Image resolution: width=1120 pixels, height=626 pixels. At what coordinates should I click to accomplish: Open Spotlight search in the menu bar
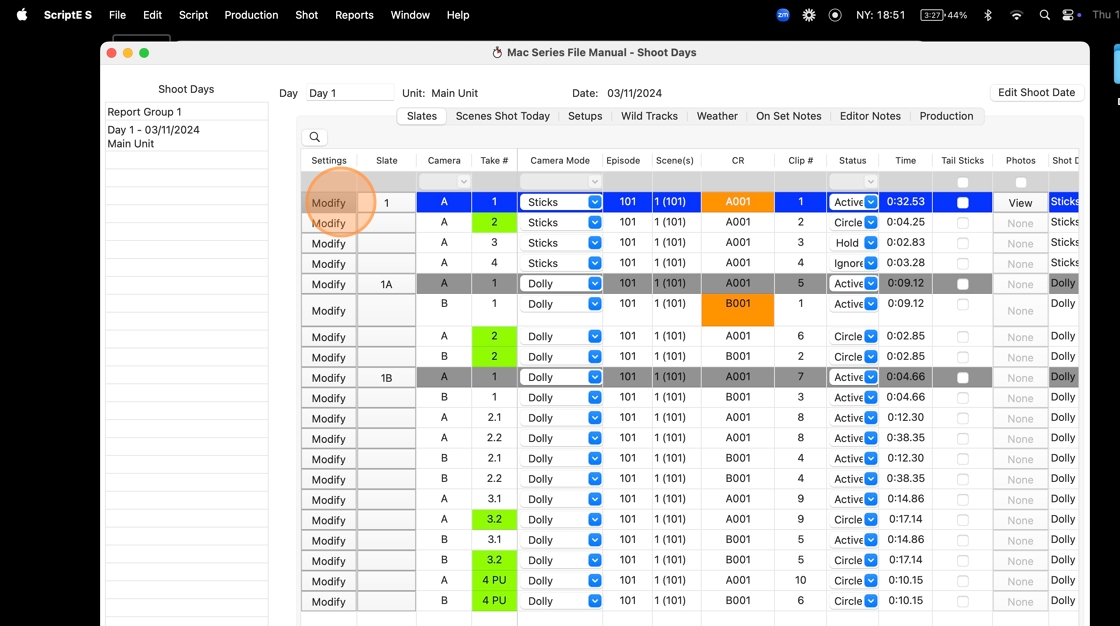(1044, 15)
